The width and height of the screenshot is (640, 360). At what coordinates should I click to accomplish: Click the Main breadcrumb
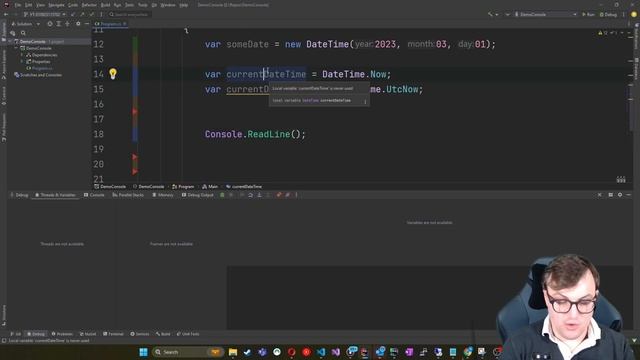tap(210, 187)
